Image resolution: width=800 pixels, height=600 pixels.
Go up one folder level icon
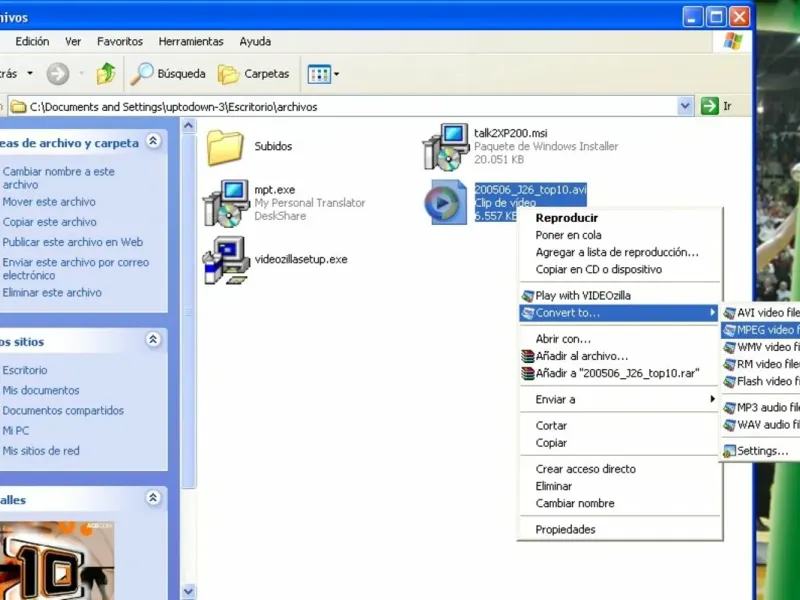click(106, 74)
